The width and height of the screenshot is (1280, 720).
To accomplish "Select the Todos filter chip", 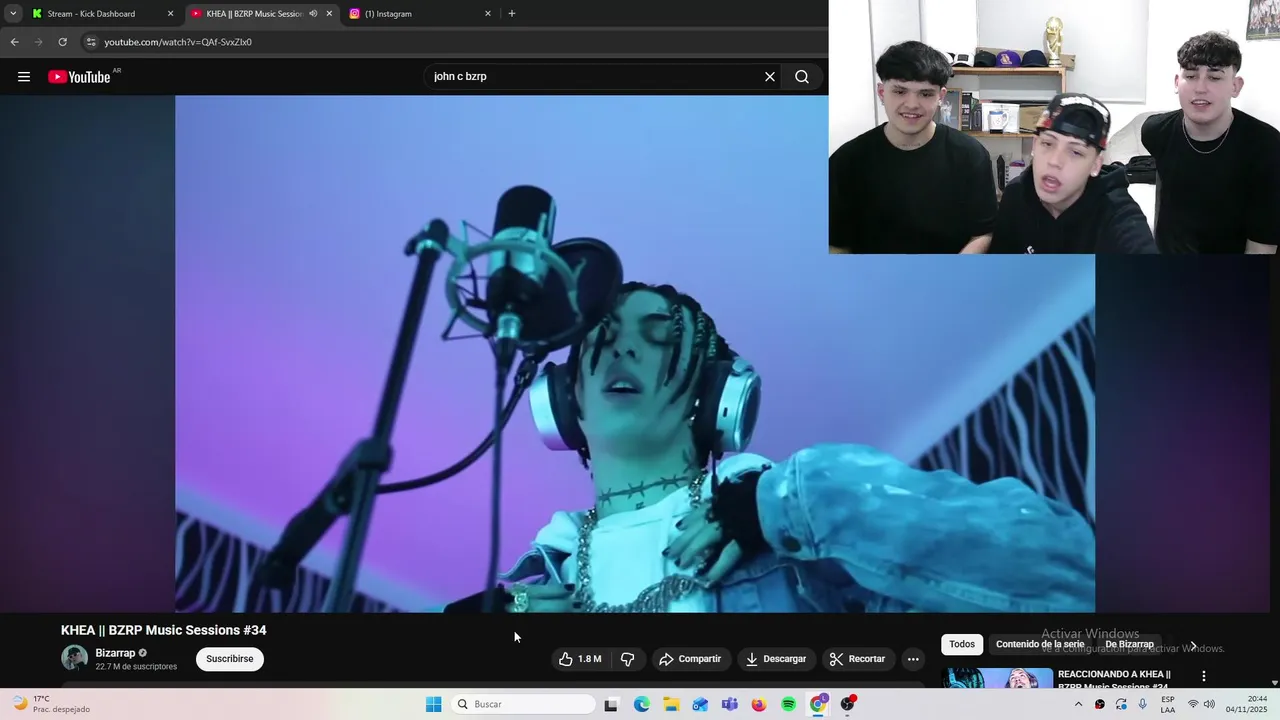I will [962, 645].
